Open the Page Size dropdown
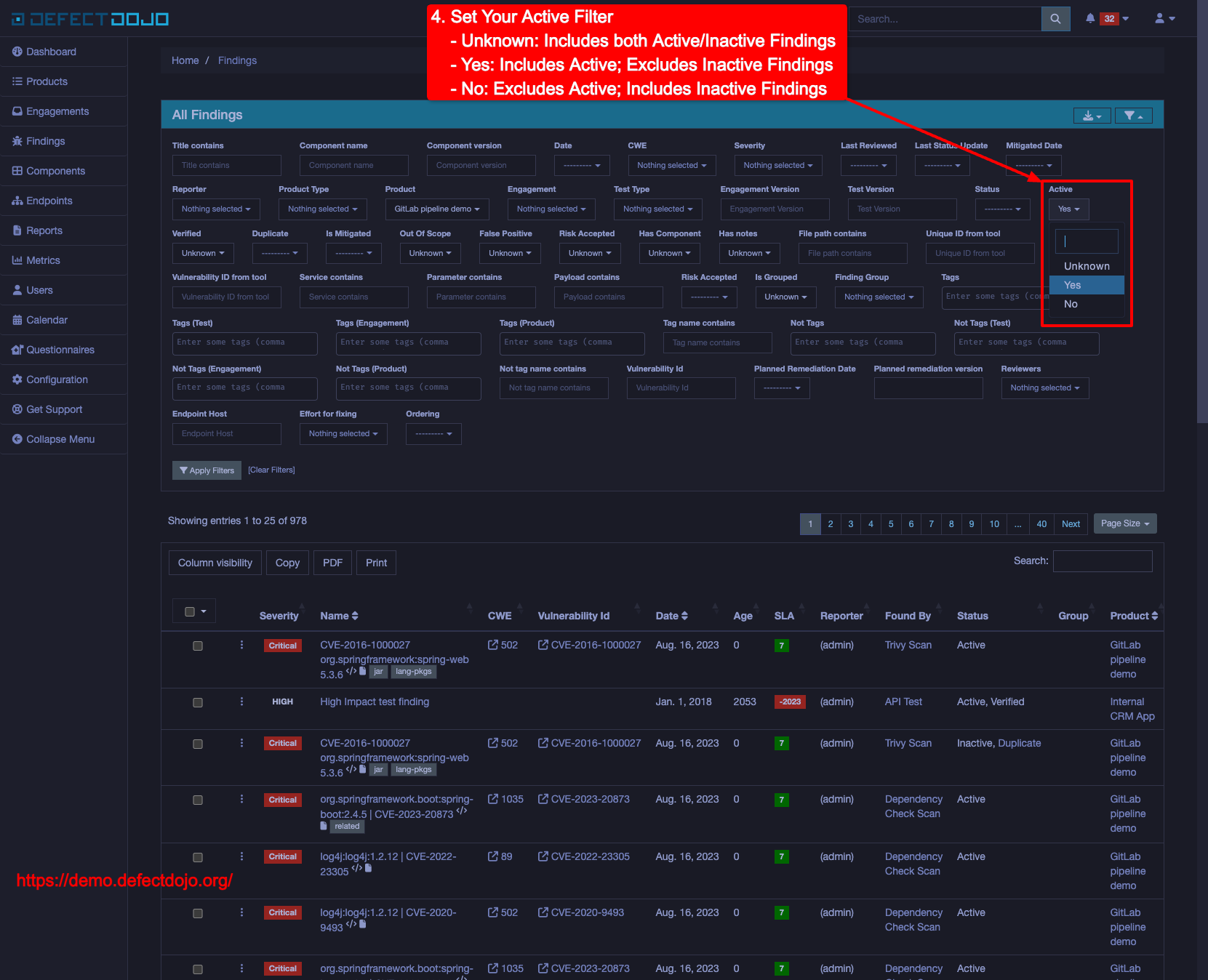 (1125, 523)
